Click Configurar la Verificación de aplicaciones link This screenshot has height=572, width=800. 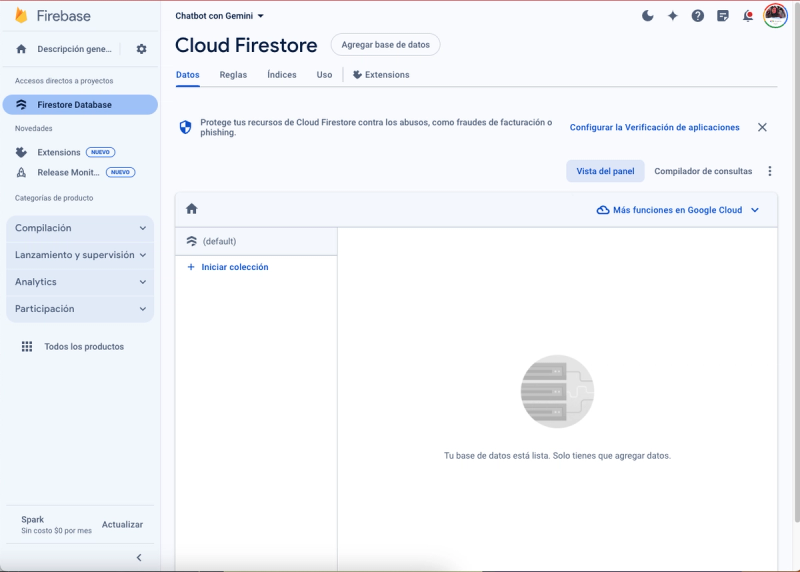coord(654,127)
